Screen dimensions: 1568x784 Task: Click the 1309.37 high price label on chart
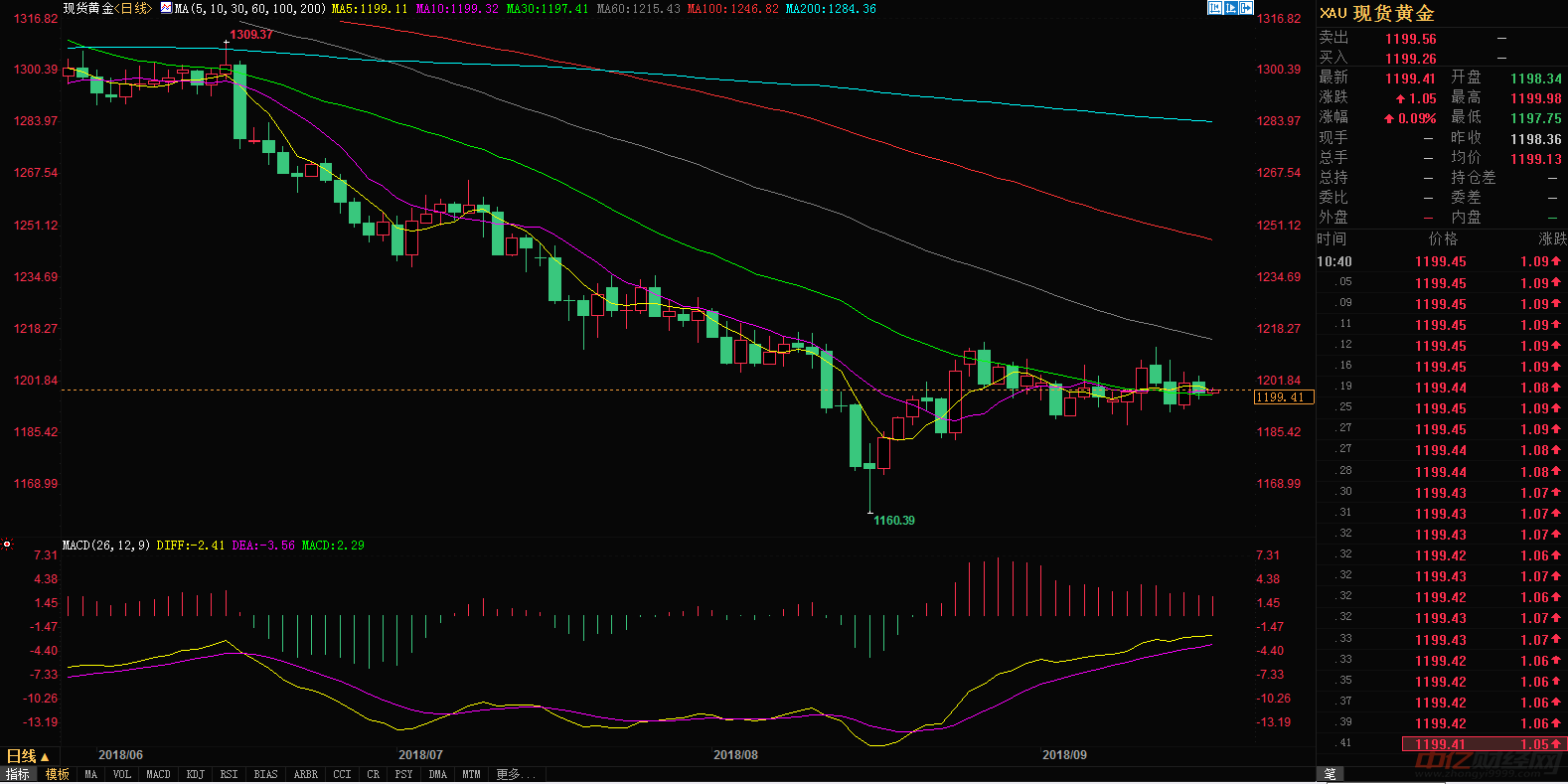(251, 35)
